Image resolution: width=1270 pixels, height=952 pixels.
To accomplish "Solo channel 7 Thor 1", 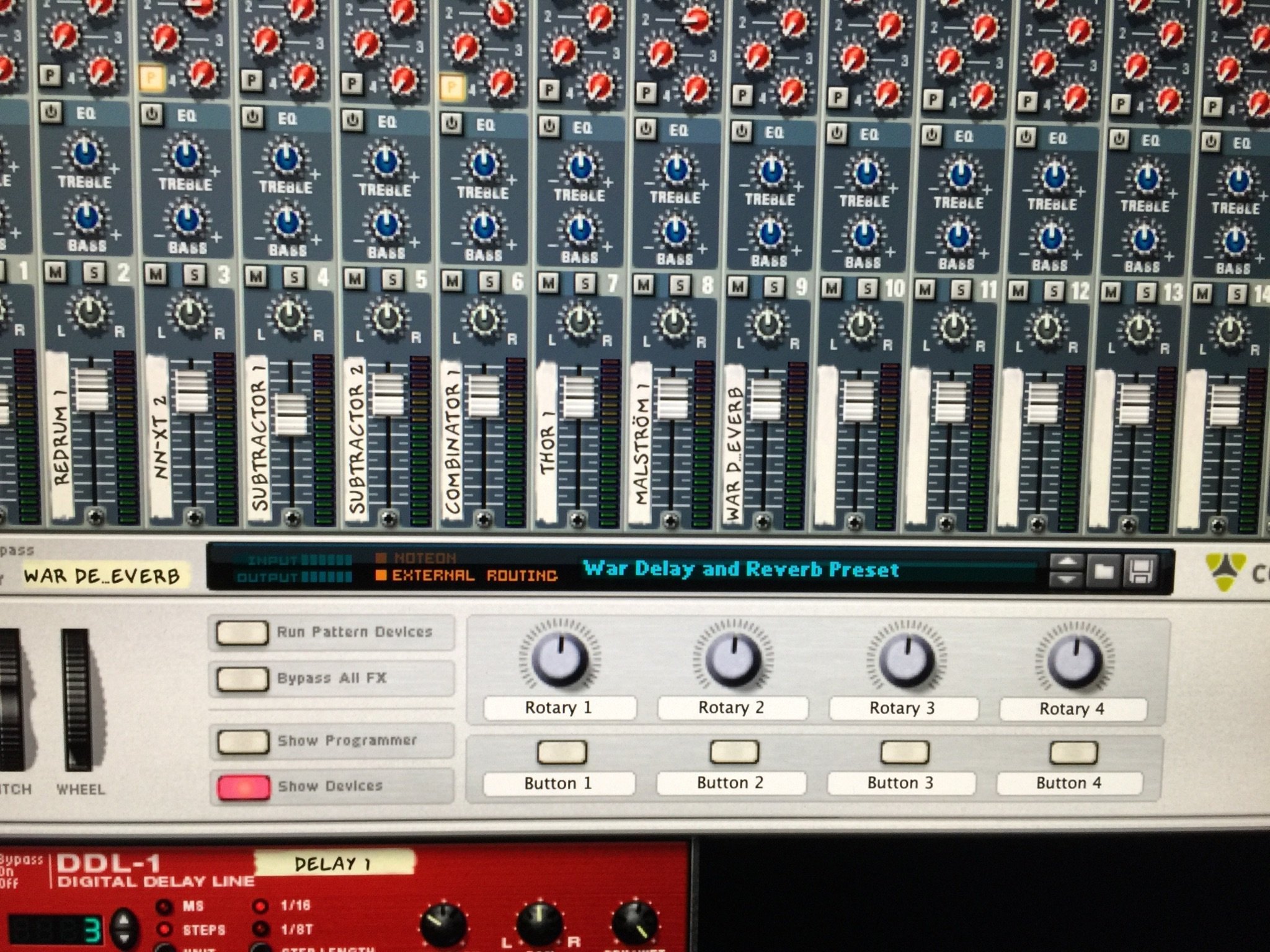I will pyautogui.click(x=585, y=284).
